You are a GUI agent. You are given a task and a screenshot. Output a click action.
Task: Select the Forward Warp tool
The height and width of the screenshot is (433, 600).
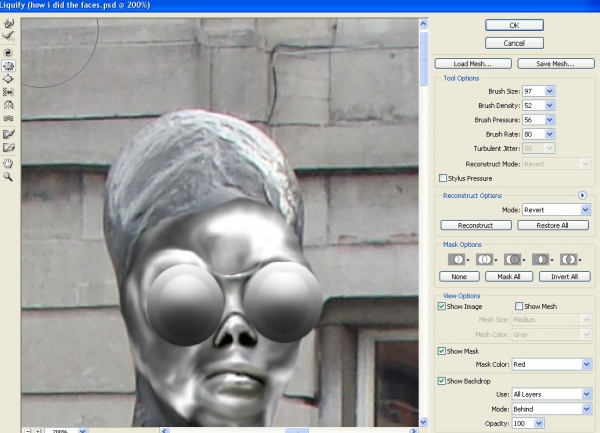[x=8, y=23]
